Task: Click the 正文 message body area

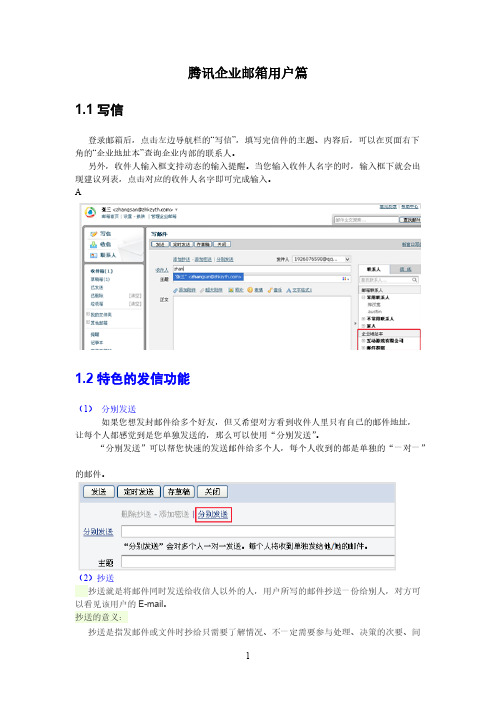Action: [262, 322]
